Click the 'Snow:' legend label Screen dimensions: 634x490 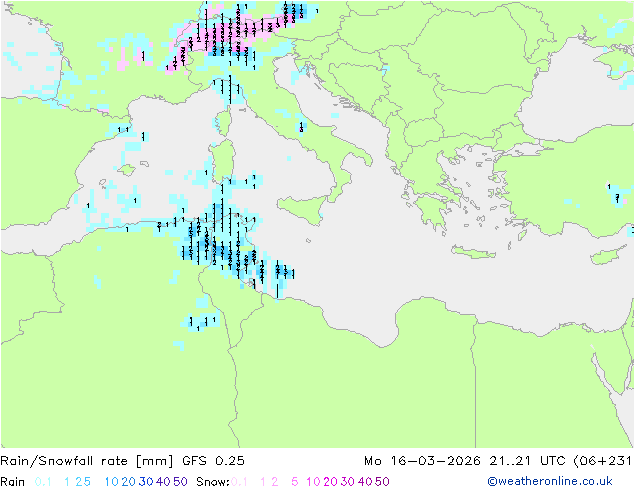point(213,482)
